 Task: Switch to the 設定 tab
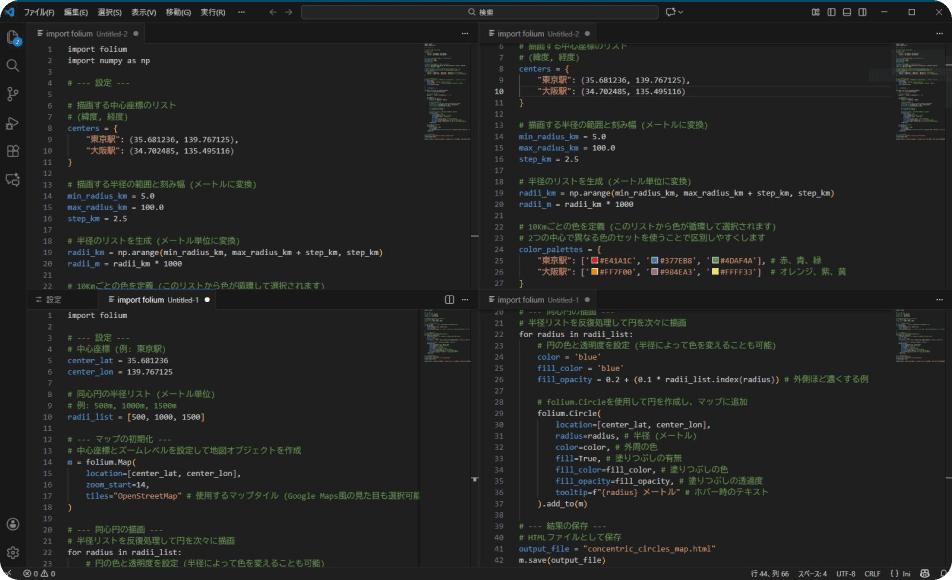coord(53,300)
